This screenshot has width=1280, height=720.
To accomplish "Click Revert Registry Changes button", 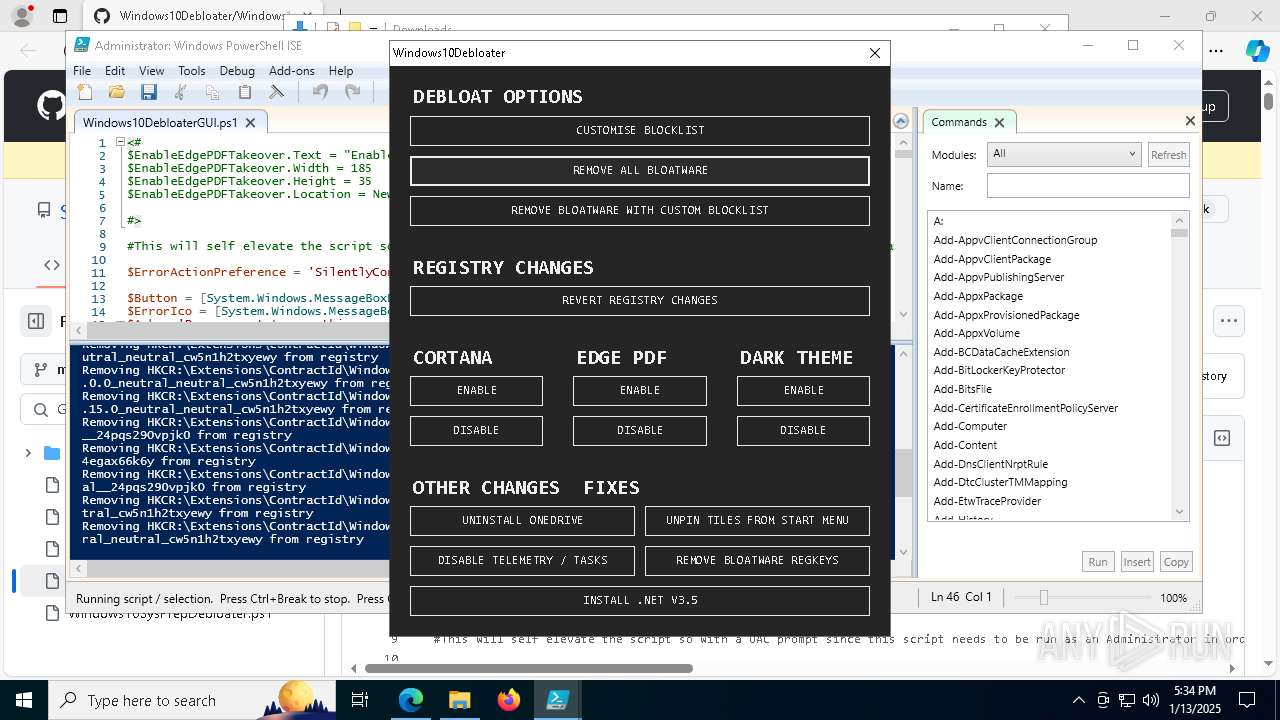I will [640, 300].
